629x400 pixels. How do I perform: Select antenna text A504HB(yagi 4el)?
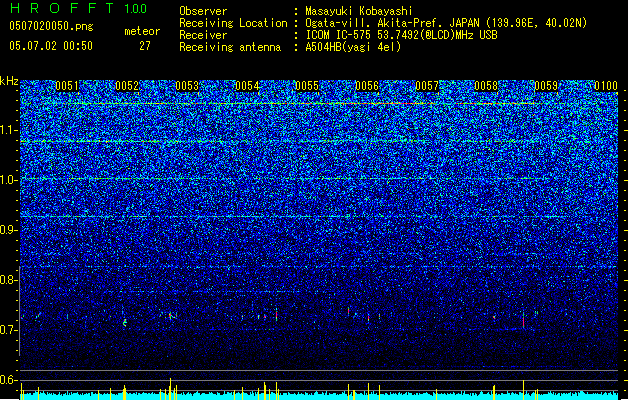pos(353,47)
